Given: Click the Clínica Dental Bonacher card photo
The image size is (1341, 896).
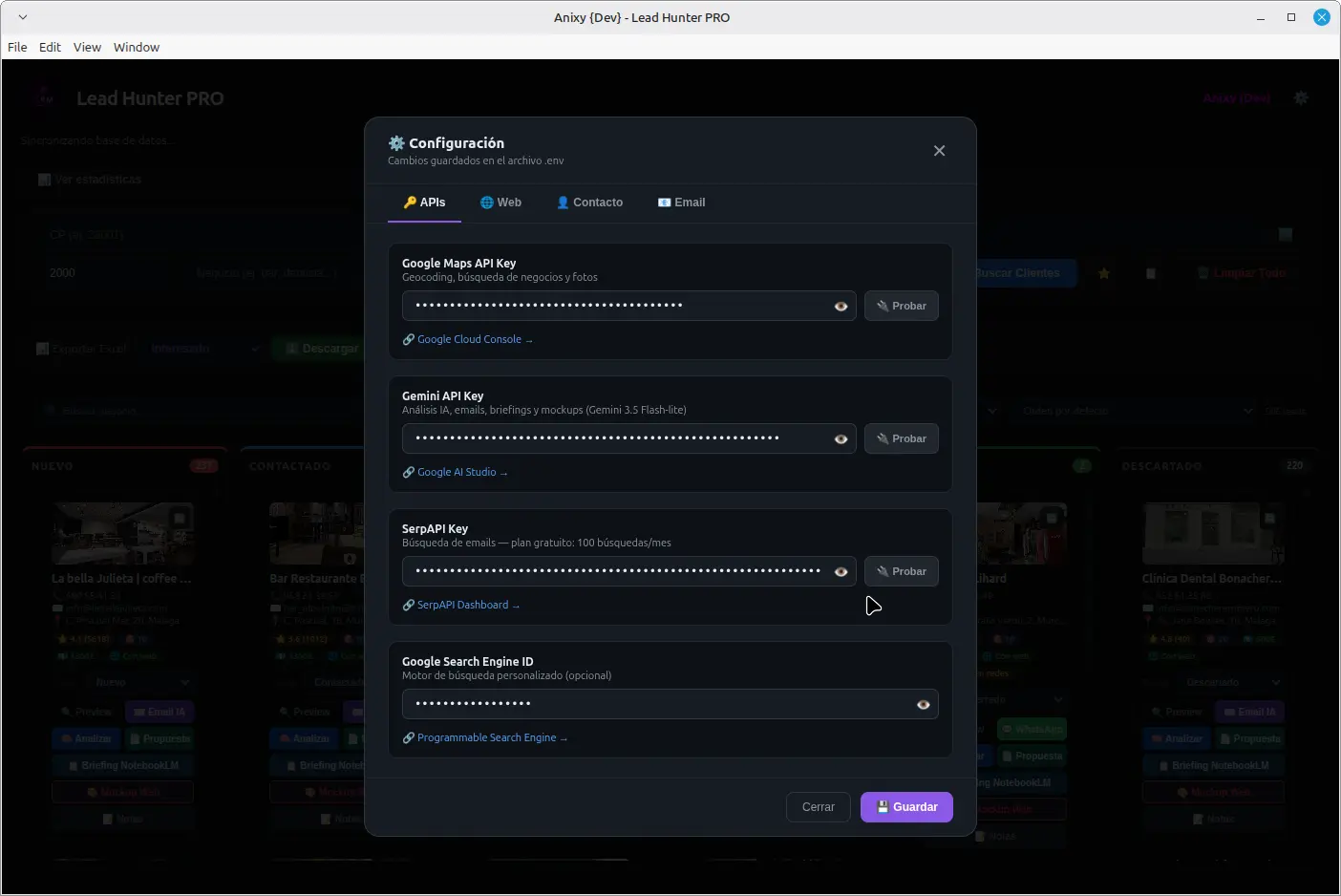Looking at the screenshot, I should pos(1214,534).
